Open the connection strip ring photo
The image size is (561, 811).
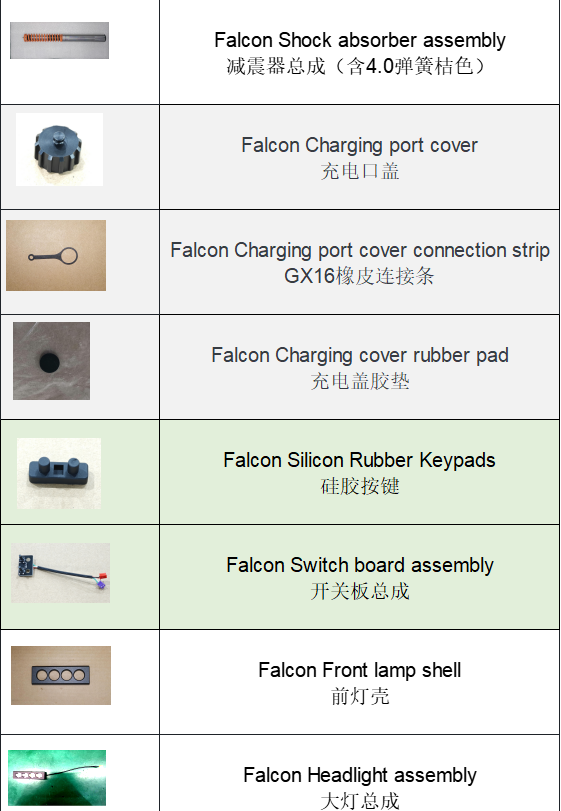(x=56, y=256)
